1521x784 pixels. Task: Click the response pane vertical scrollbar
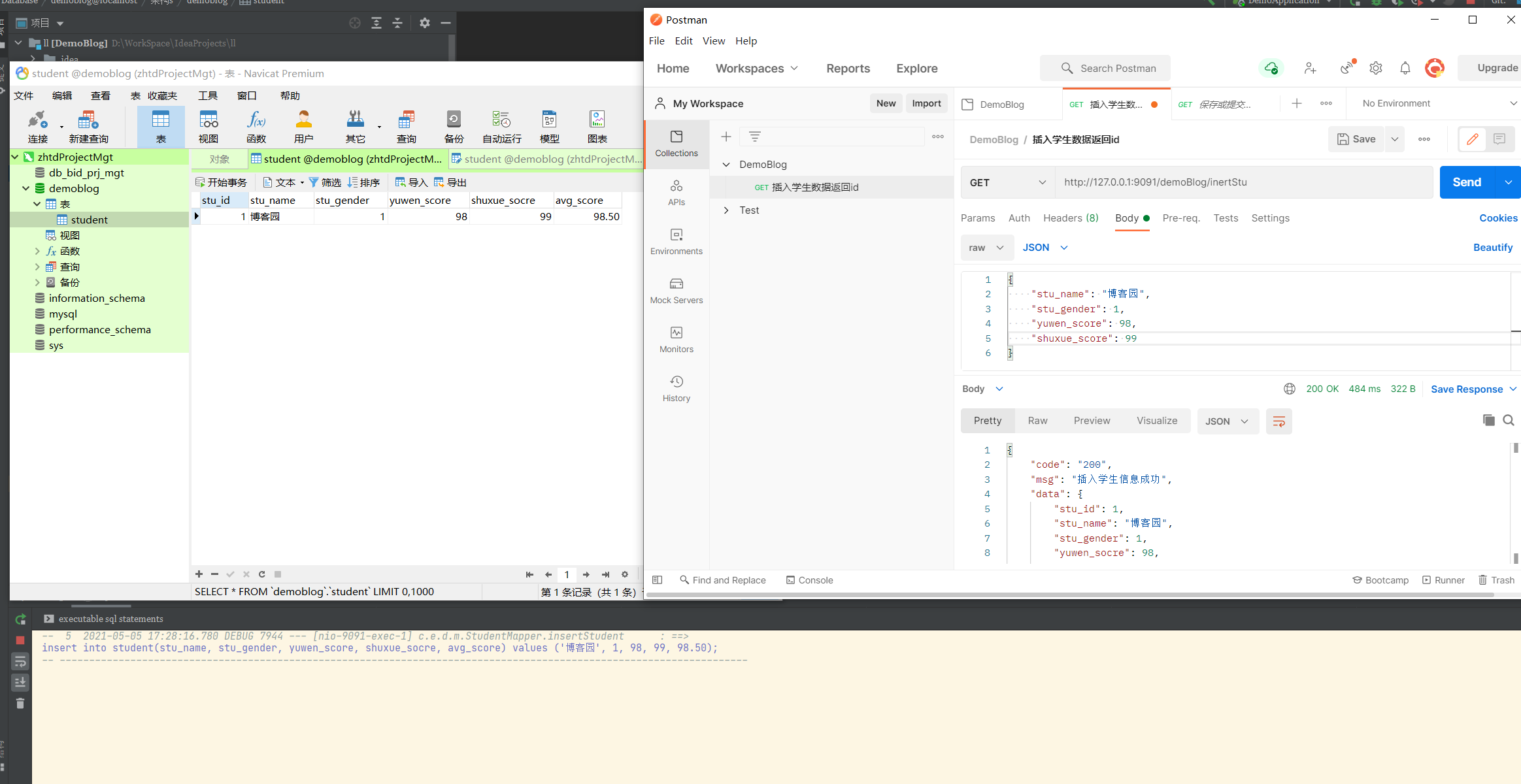click(x=1516, y=503)
